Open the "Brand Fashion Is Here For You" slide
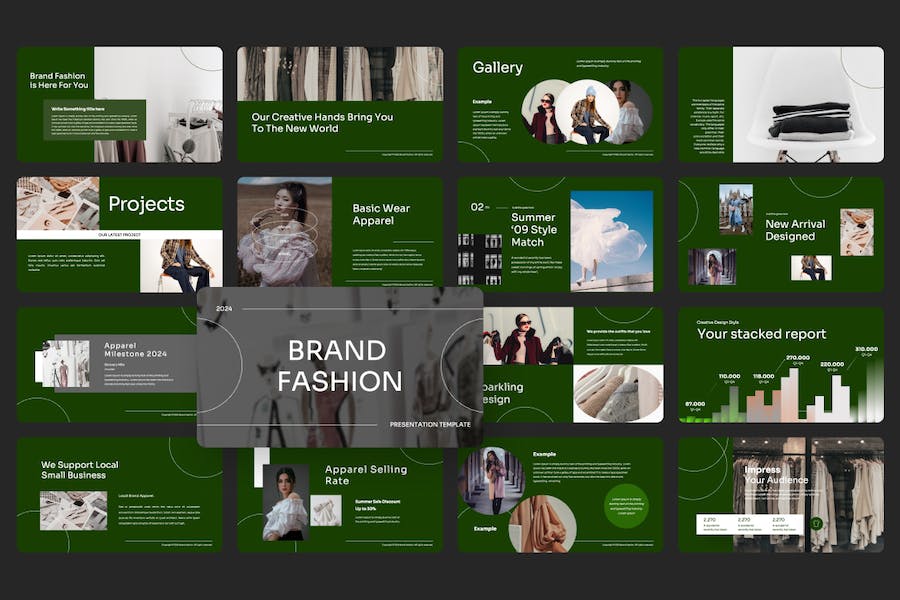The height and width of the screenshot is (600, 900). (x=119, y=104)
